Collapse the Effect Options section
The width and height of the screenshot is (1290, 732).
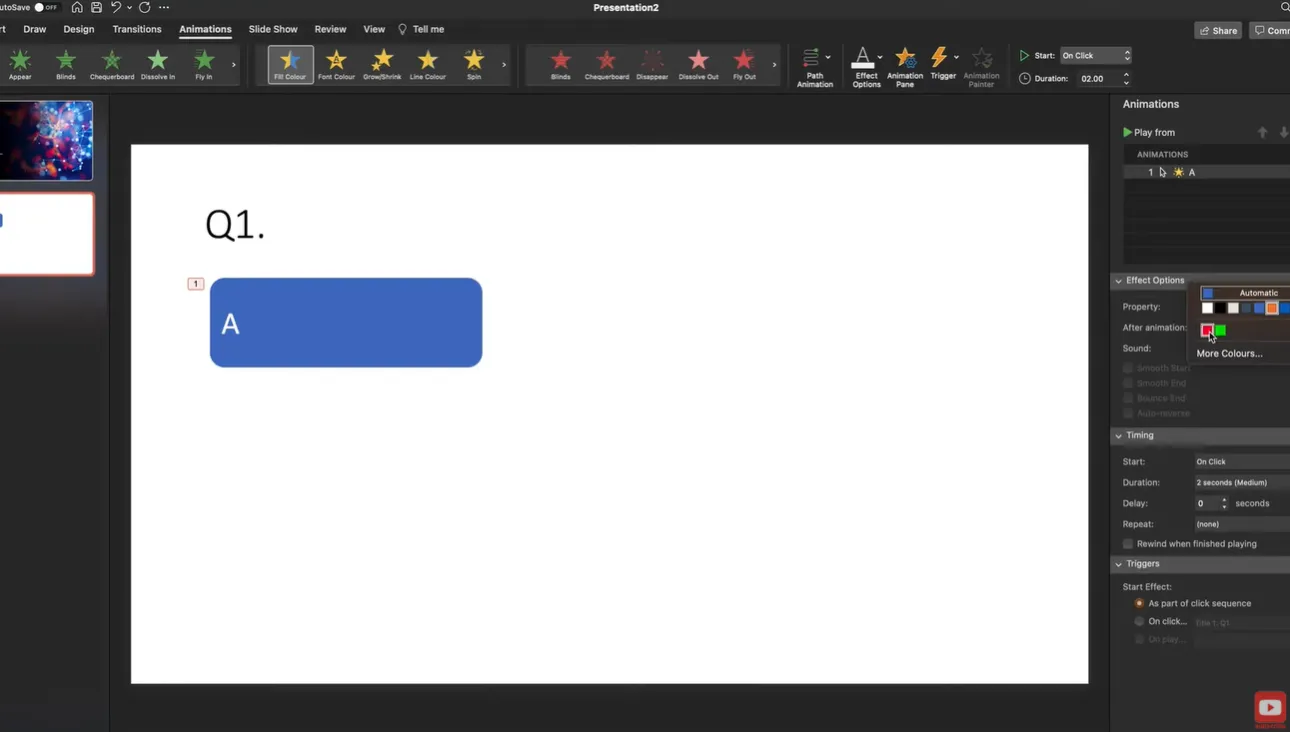point(1119,281)
